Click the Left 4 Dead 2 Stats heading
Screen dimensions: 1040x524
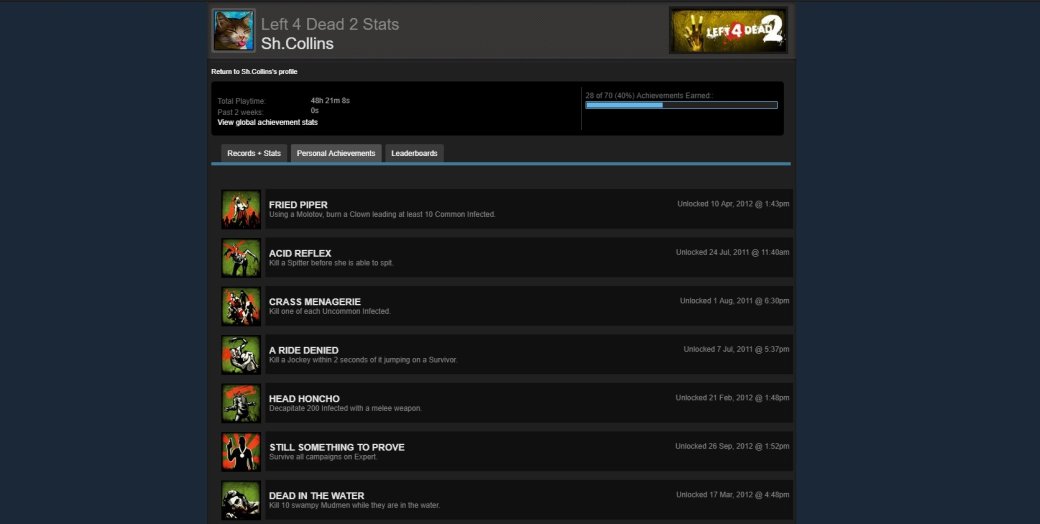point(330,25)
